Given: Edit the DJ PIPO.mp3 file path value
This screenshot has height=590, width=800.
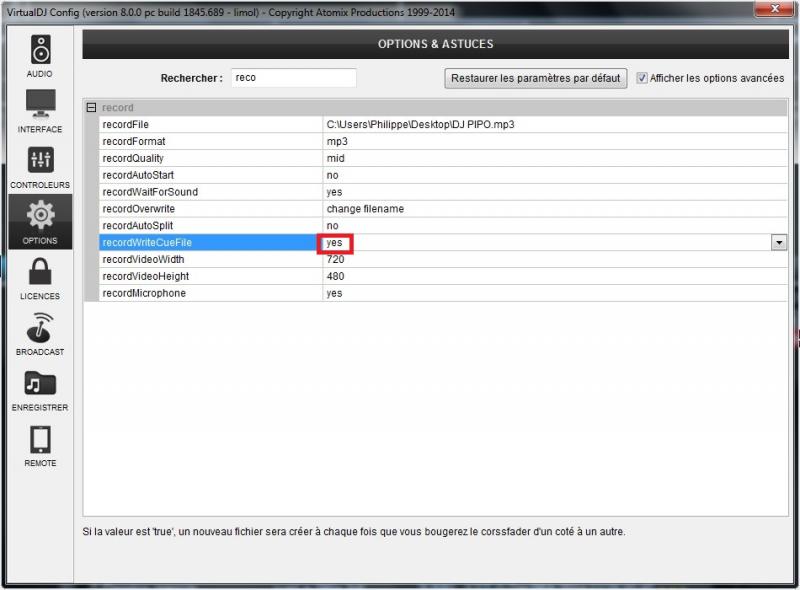Looking at the screenshot, I should coord(420,125).
